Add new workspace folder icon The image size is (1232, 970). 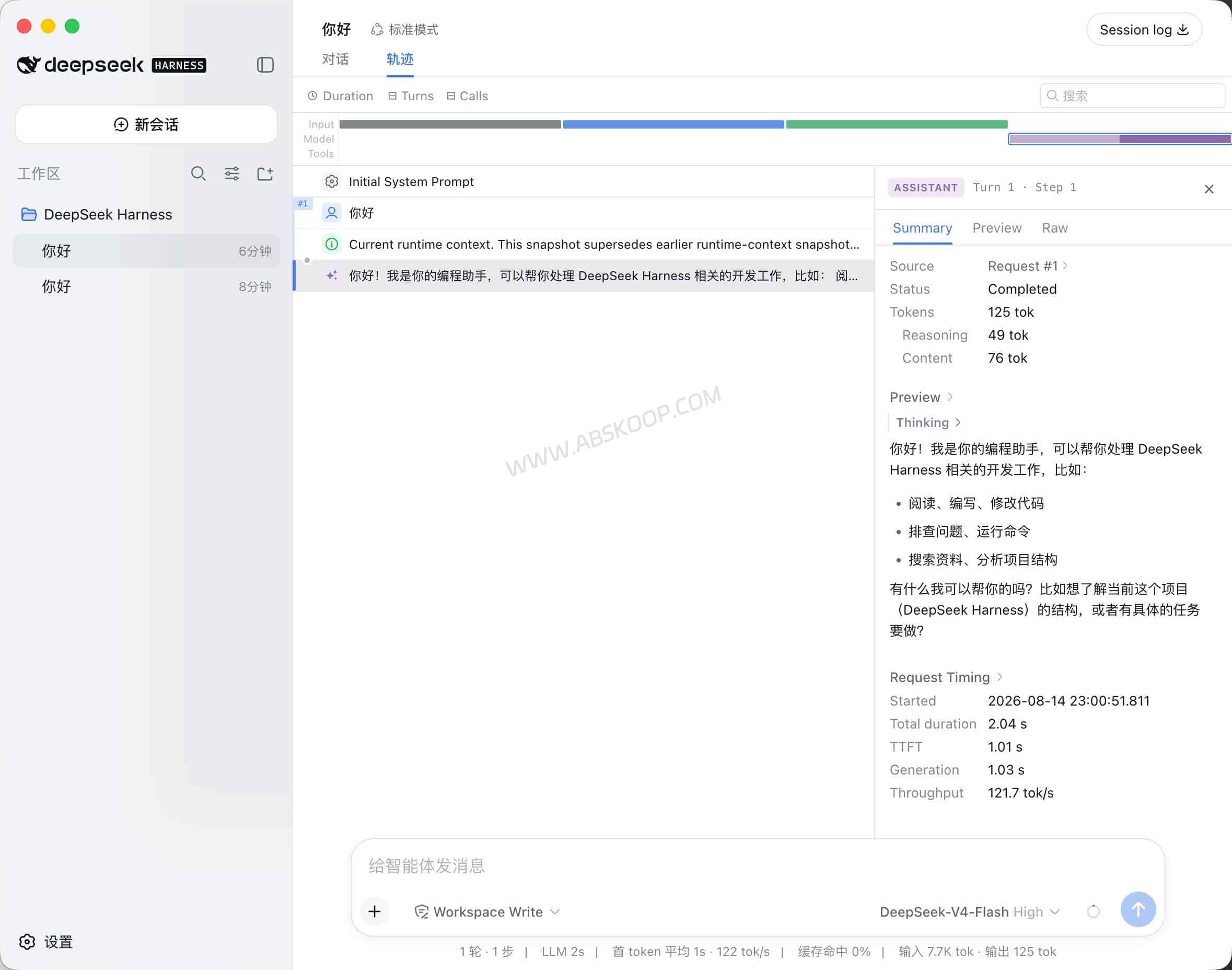click(x=265, y=173)
